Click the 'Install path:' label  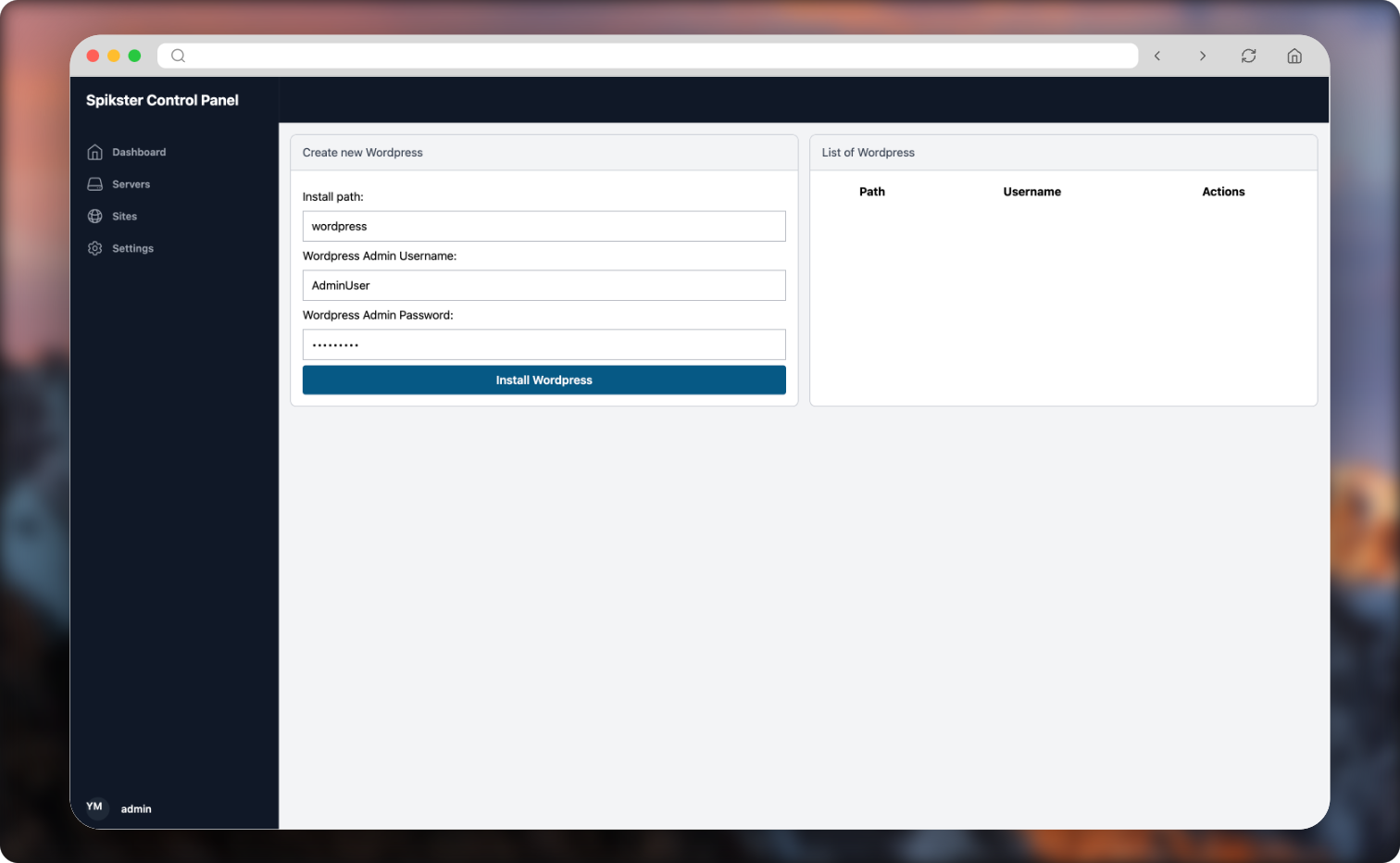333,196
